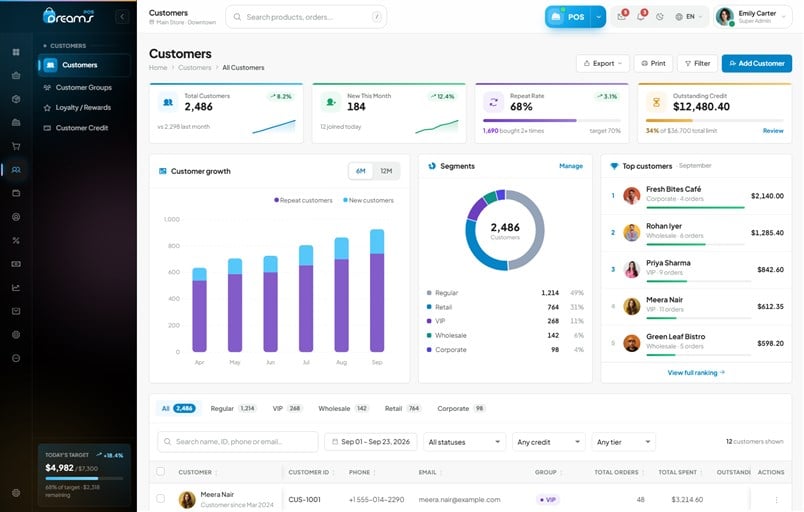Open the Emily Carter profile menu
This screenshot has width=804, height=512.
click(752, 17)
